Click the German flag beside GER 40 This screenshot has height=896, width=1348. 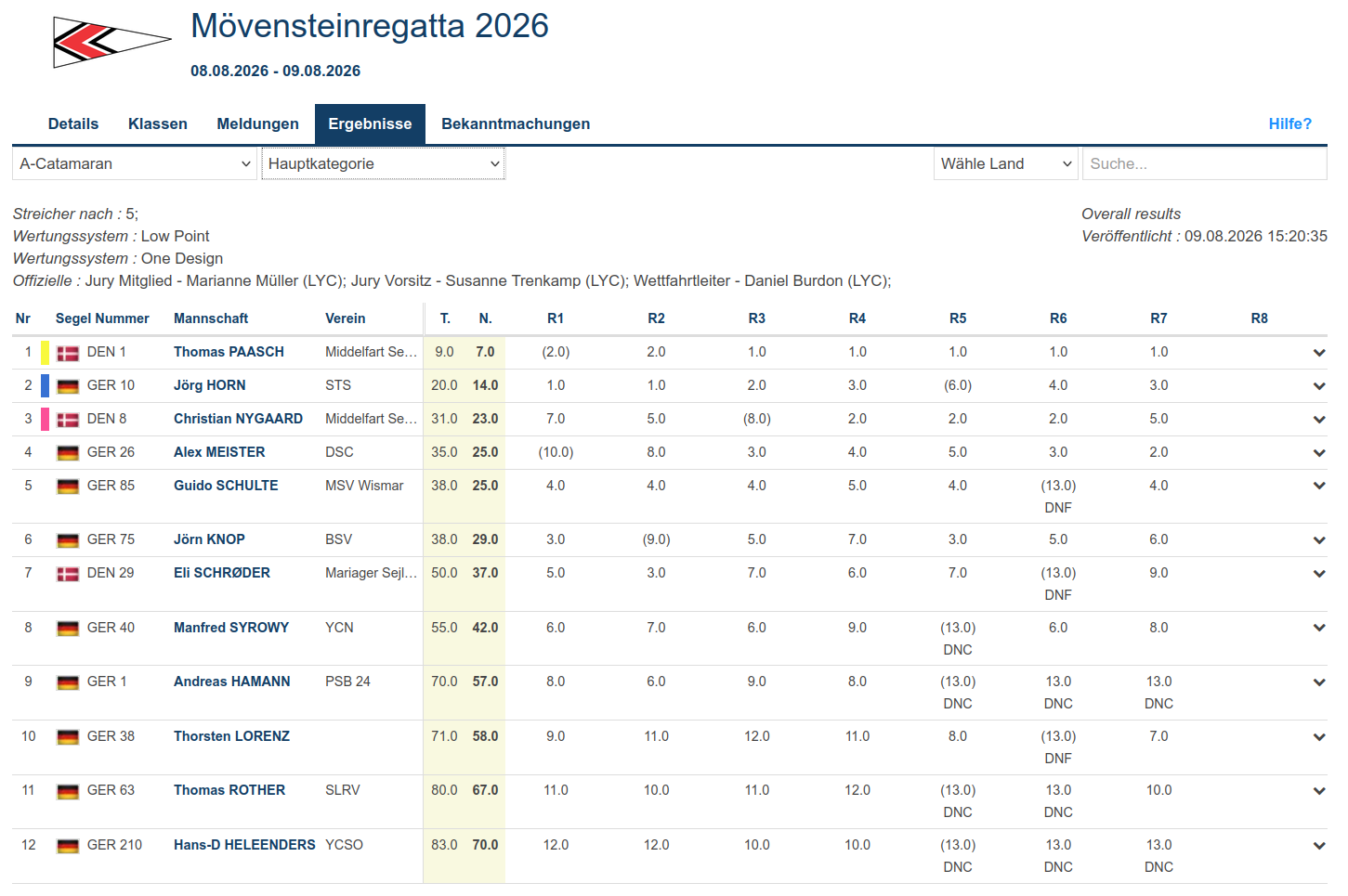click(68, 629)
